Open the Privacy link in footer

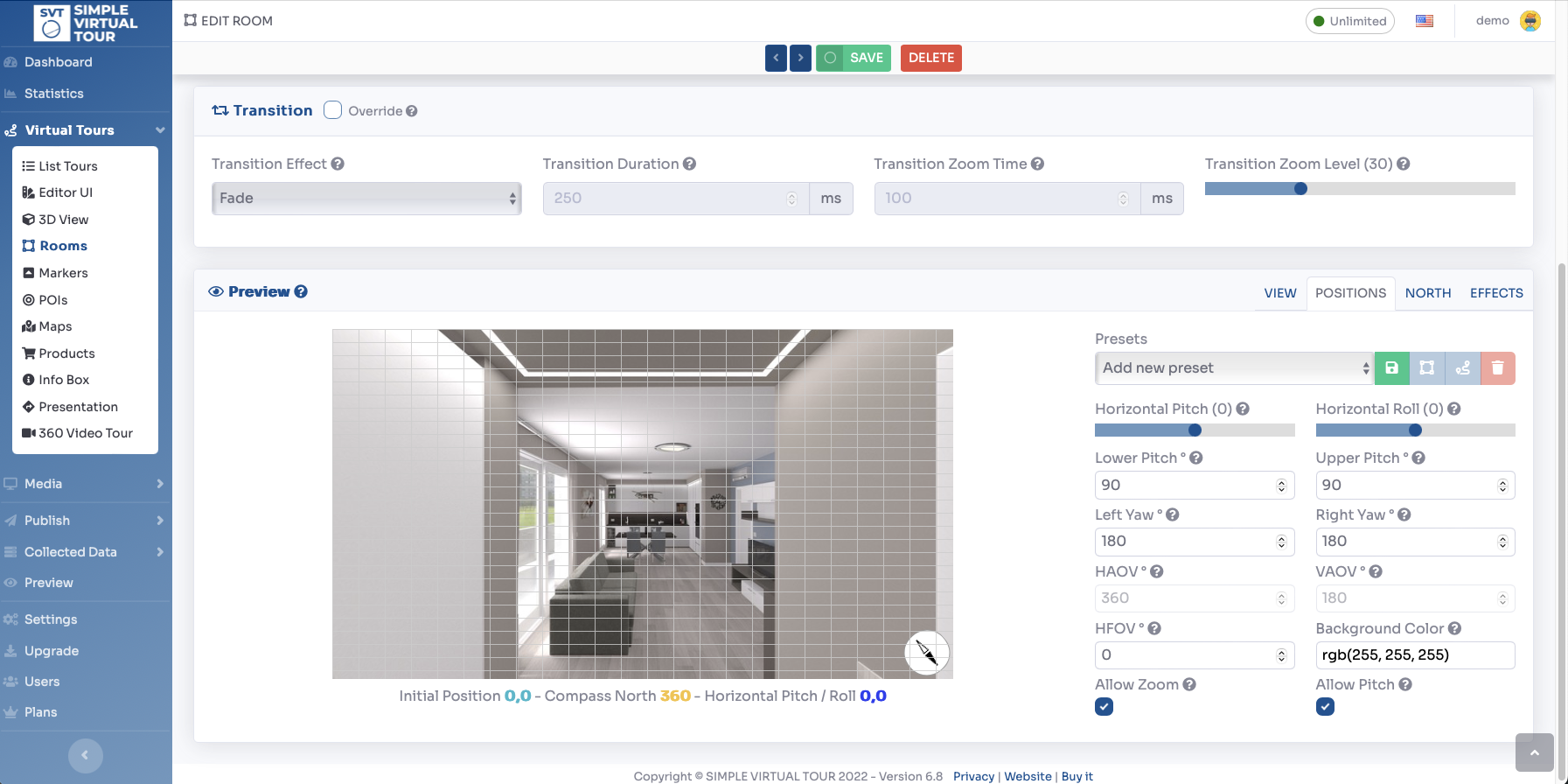[x=973, y=776]
